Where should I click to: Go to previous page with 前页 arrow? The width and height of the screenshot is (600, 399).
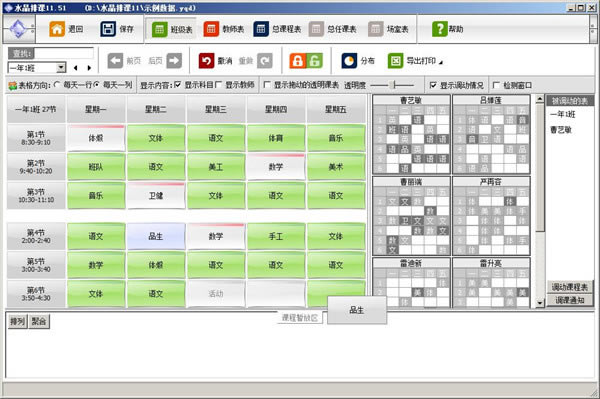pyautogui.click(x=115, y=60)
